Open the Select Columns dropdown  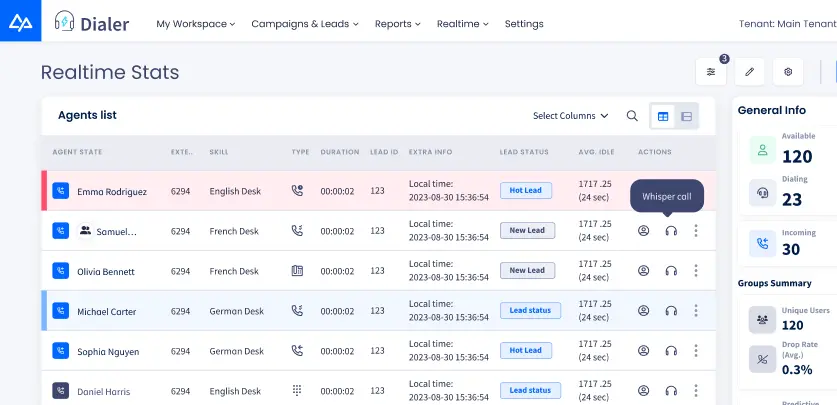pos(571,116)
